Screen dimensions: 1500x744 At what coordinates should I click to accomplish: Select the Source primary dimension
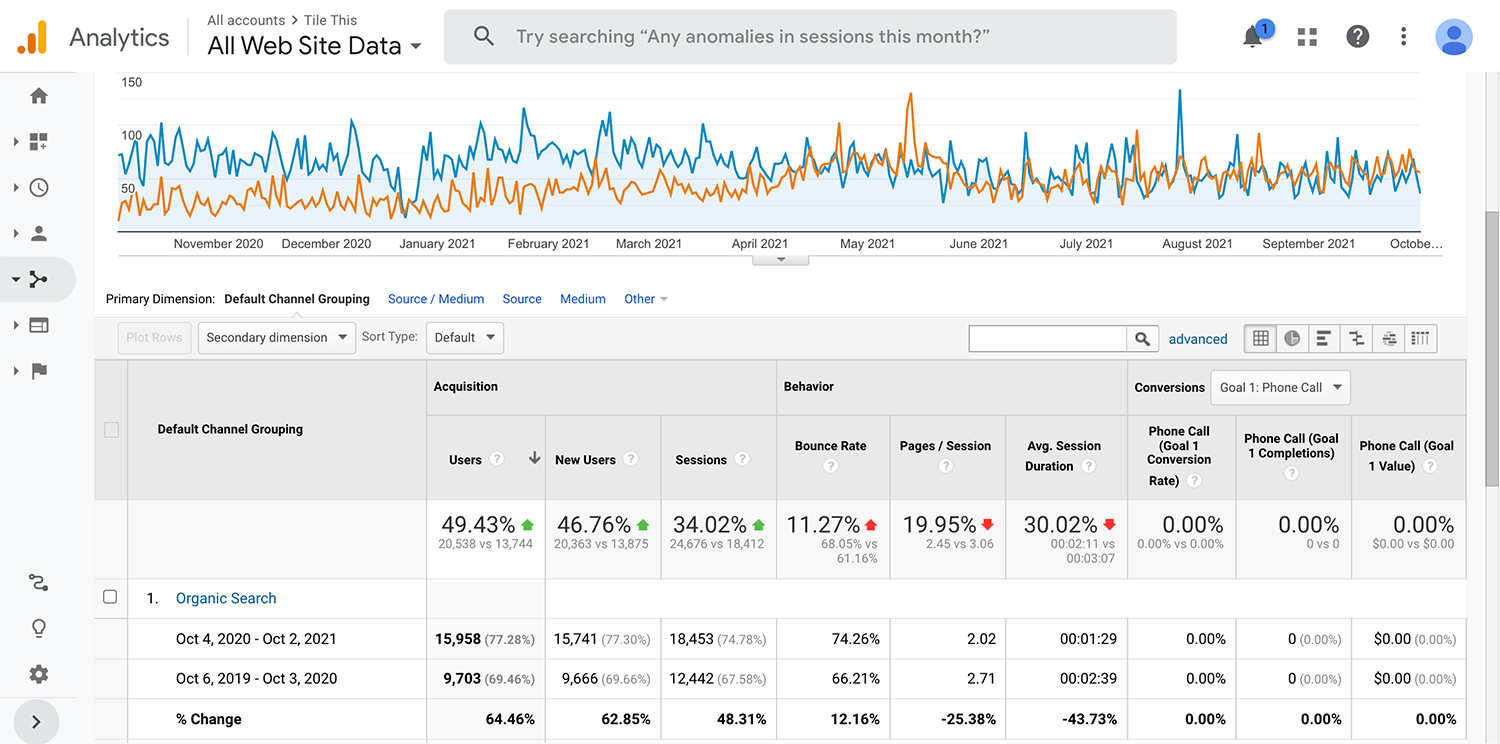click(522, 299)
